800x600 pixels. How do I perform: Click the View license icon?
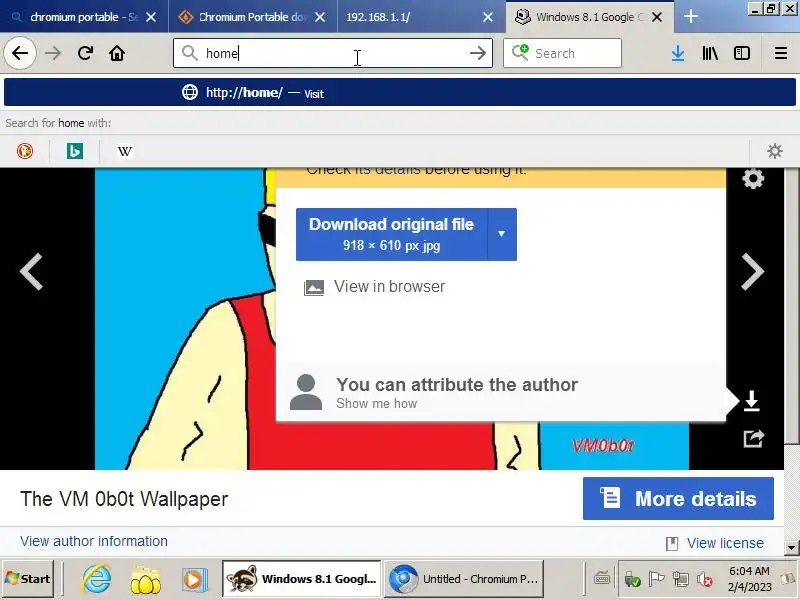pos(672,543)
